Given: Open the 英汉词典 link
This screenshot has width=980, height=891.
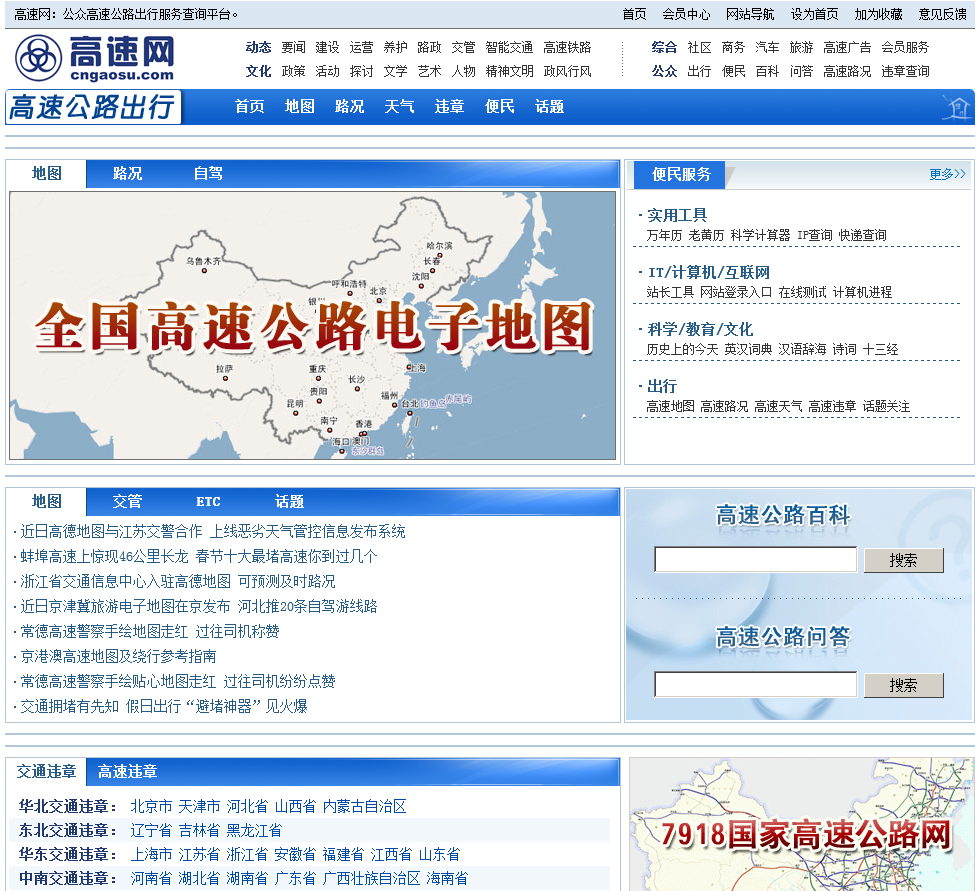Looking at the screenshot, I should coord(748,349).
